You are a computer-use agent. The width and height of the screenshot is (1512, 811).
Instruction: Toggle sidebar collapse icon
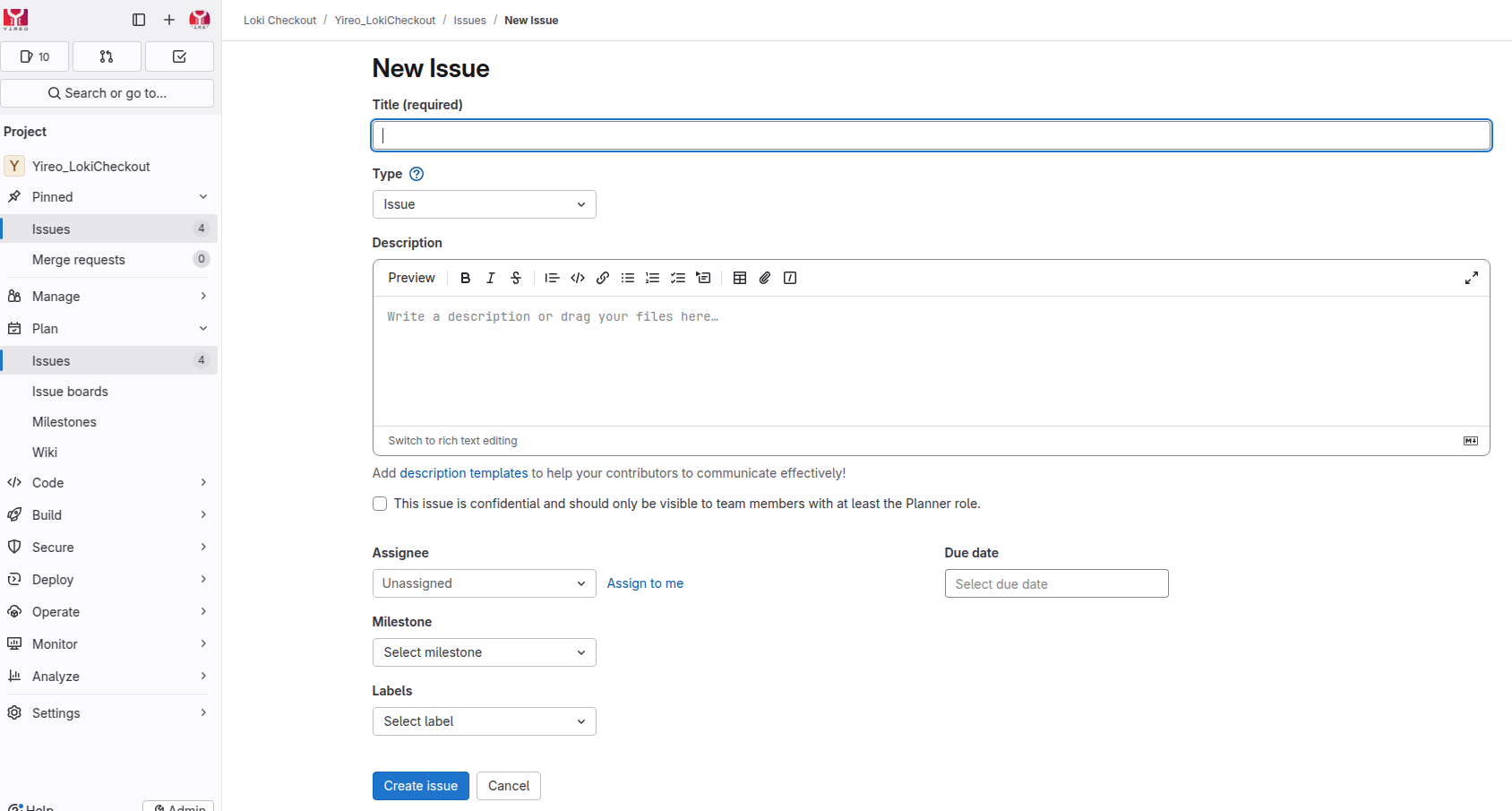pos(139,20)
